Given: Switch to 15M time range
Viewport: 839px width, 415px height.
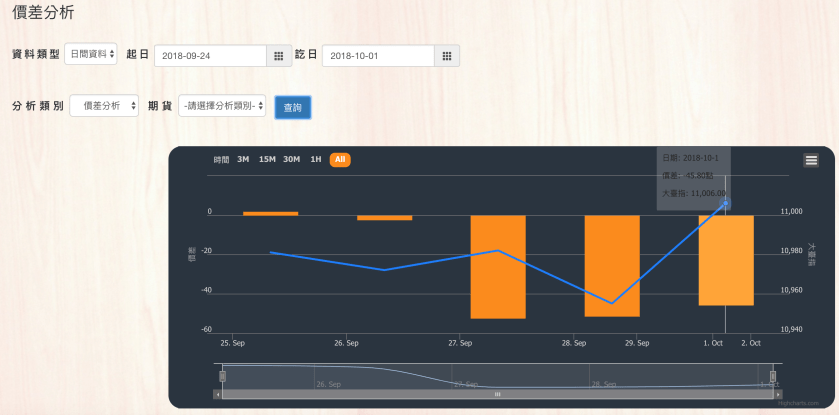Looking at the screenshot, I should [x=267, y=160].
